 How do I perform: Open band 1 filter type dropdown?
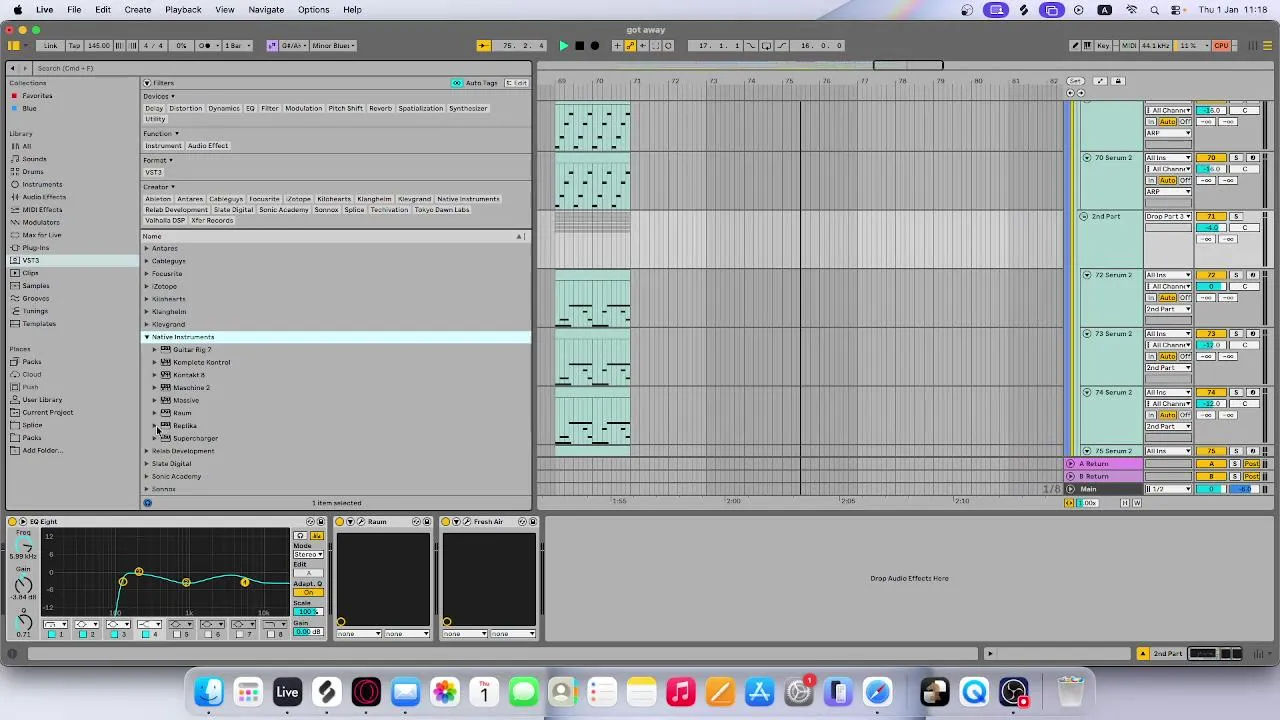[56, 624]
